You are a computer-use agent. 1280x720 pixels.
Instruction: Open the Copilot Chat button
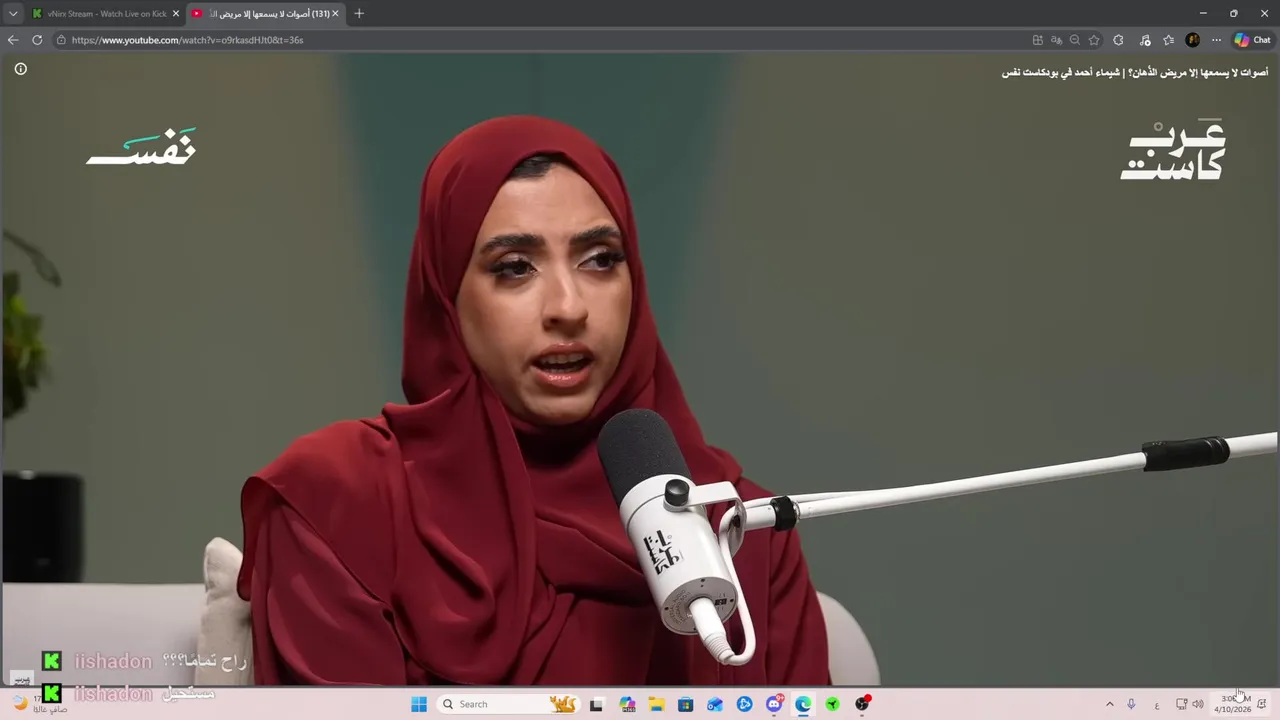[1252, 40]
